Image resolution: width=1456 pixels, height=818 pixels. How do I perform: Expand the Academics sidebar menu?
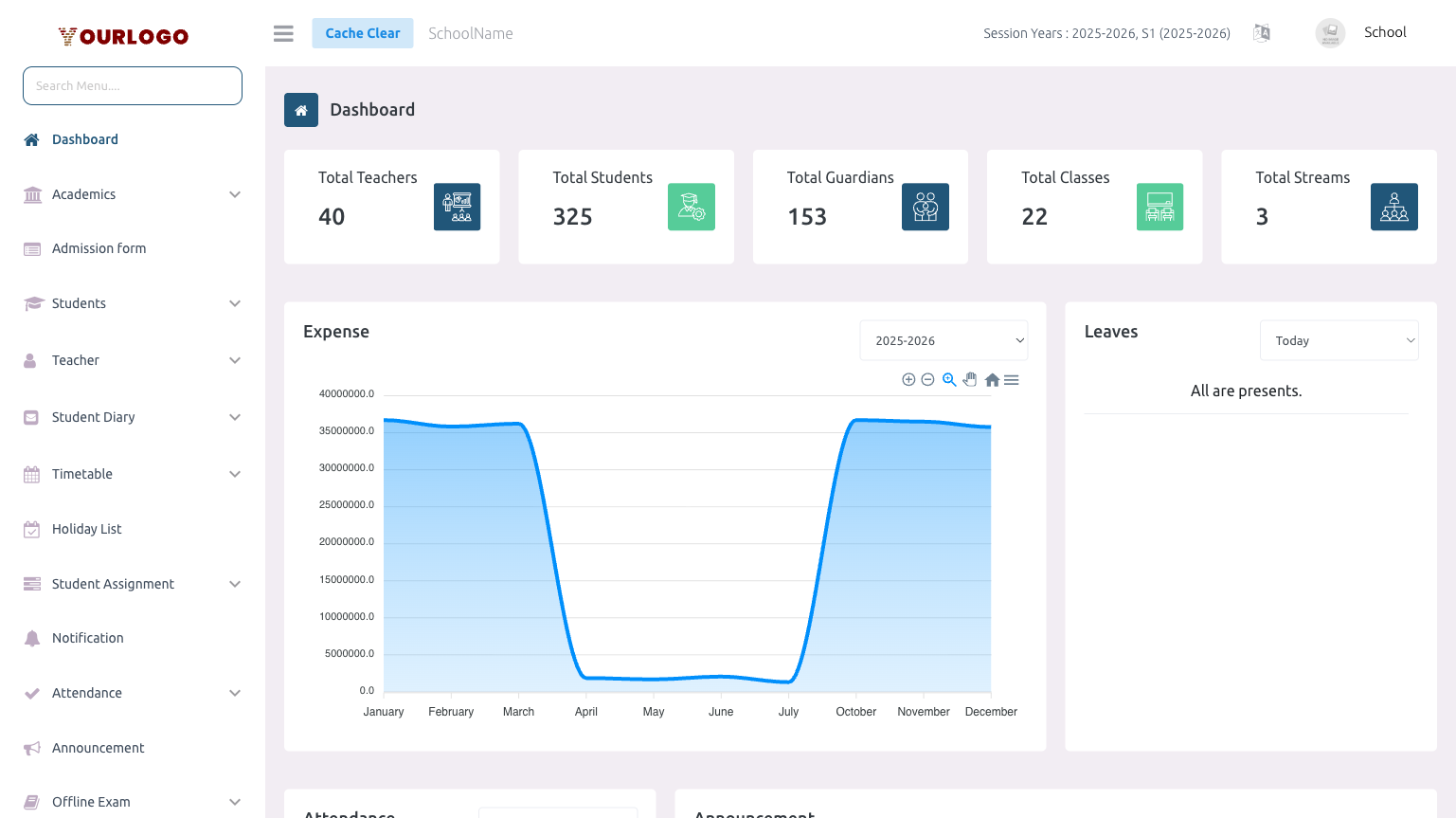pyautogui.click(x=133, y=194)
